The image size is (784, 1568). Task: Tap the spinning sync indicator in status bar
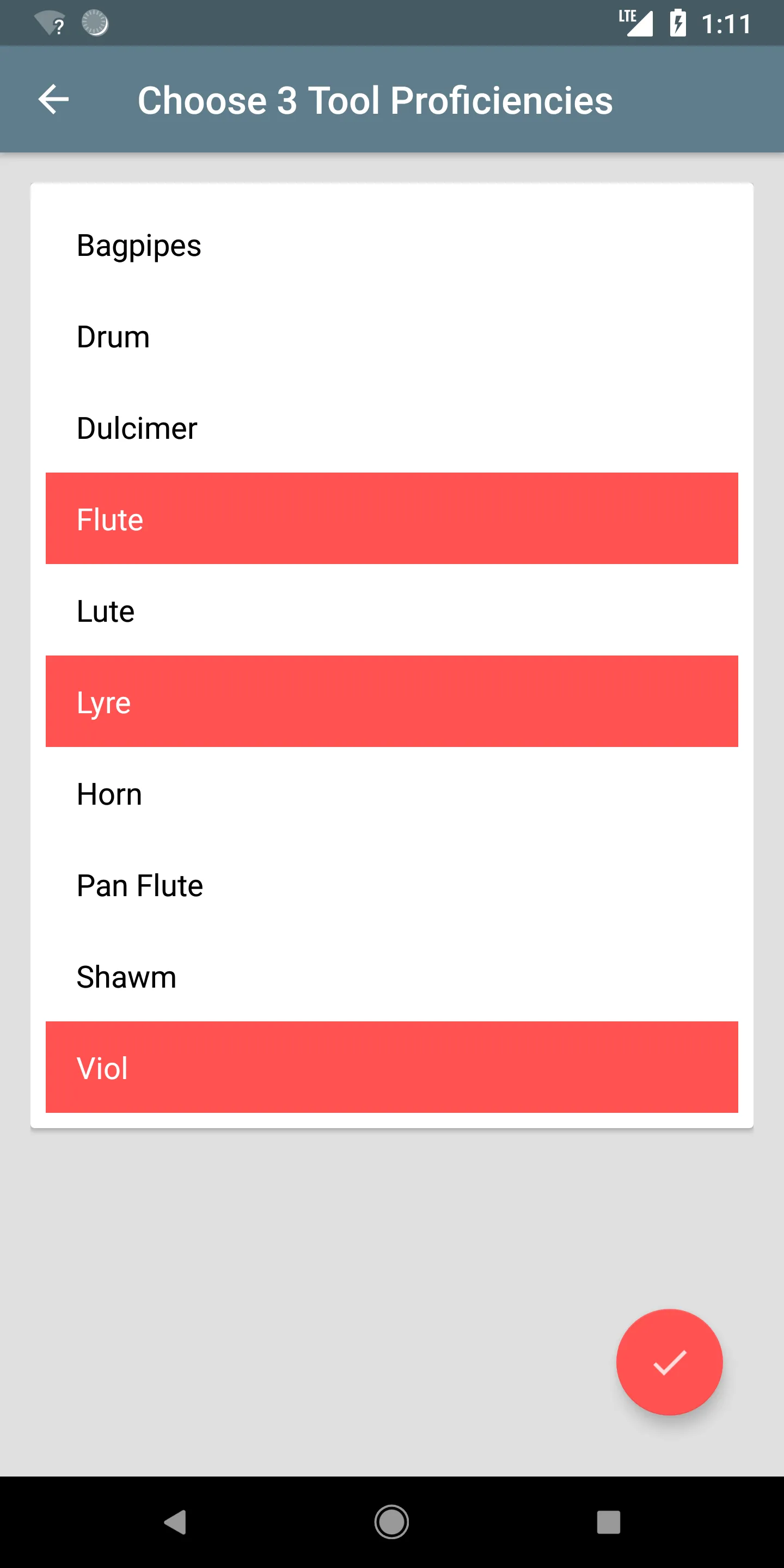[95, 23]
